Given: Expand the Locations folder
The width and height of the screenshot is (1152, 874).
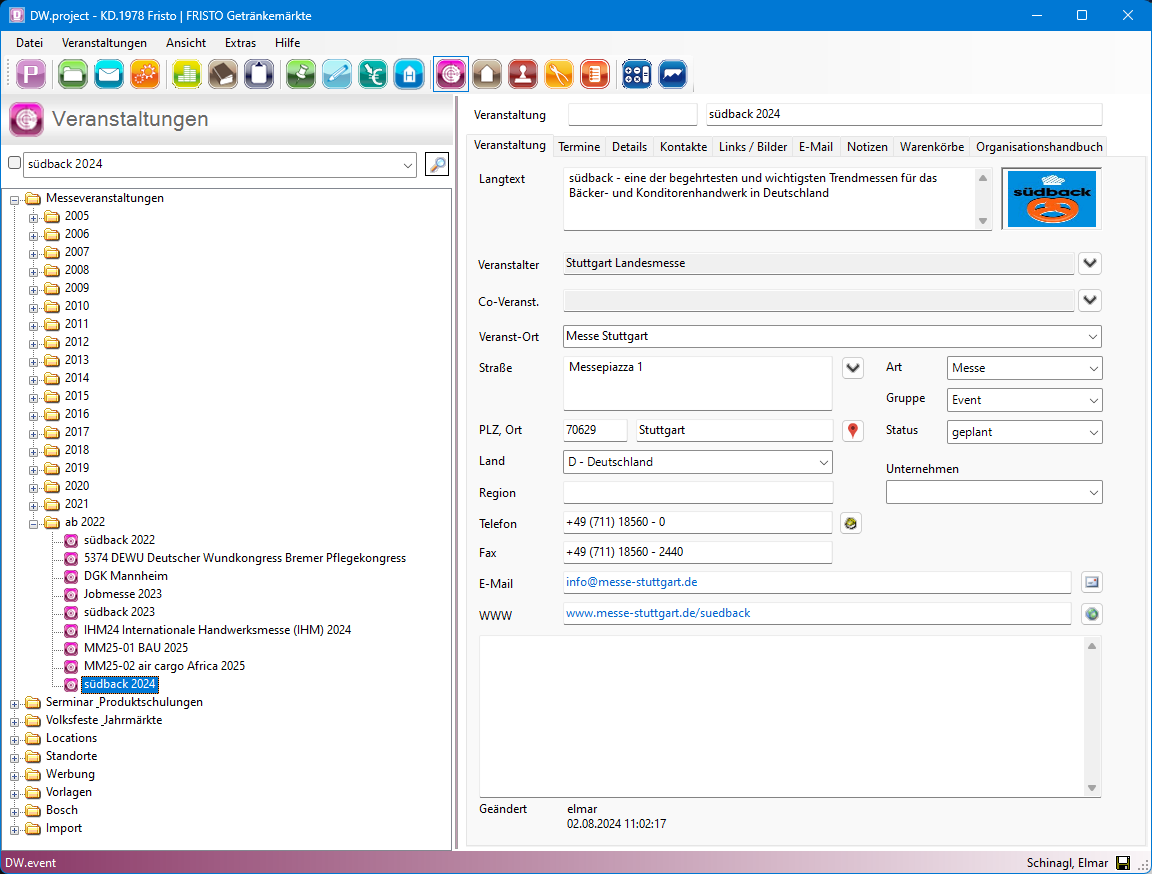Looking at the screenshot, I should [14, 740].
